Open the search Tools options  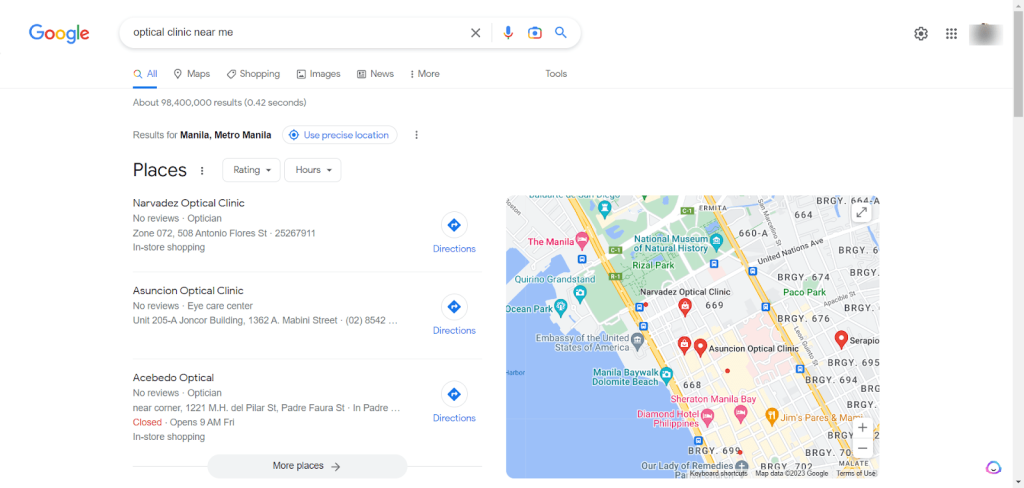556,74
